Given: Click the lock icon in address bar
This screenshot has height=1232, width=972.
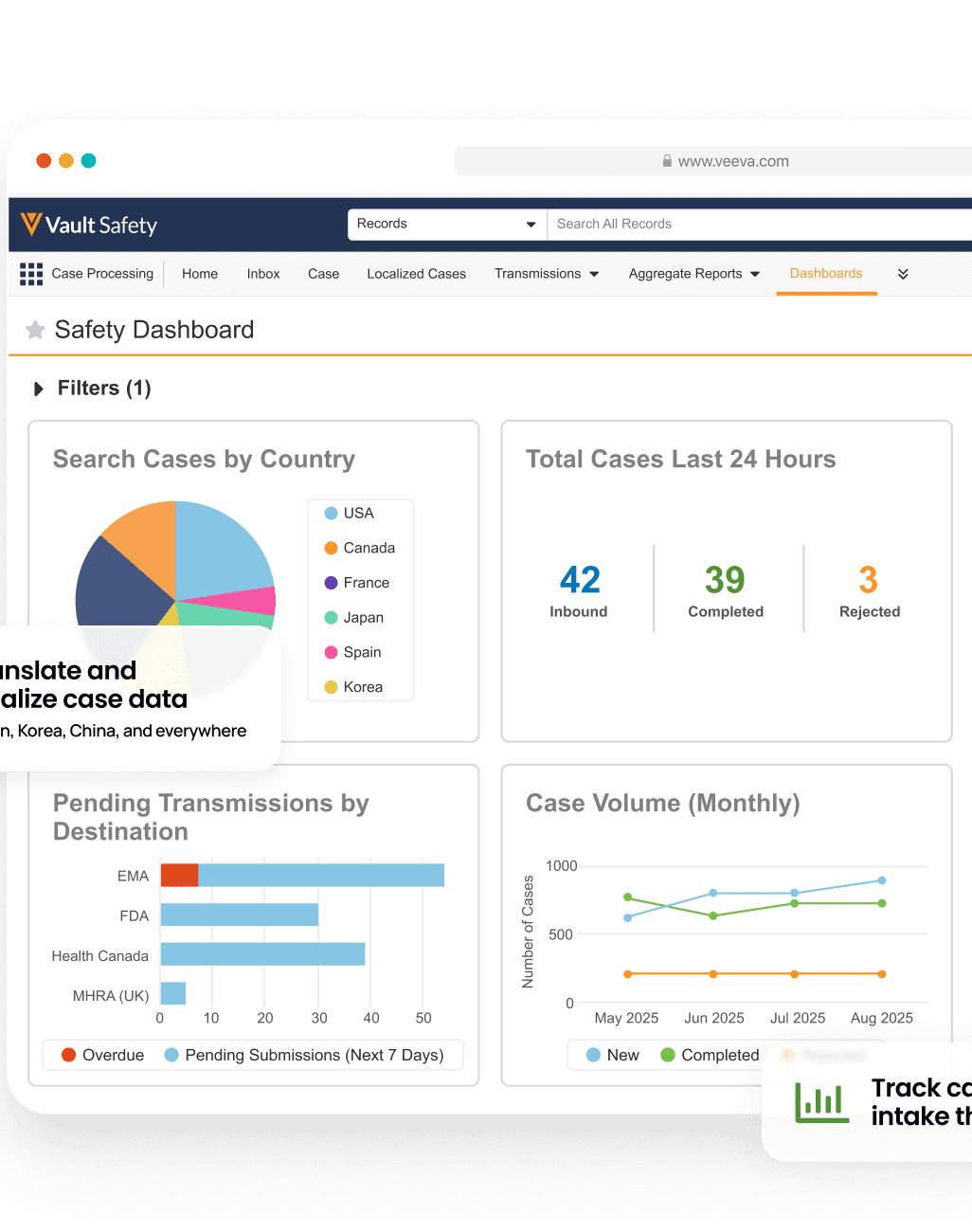Looking at the screenshot, I should 667,161.
